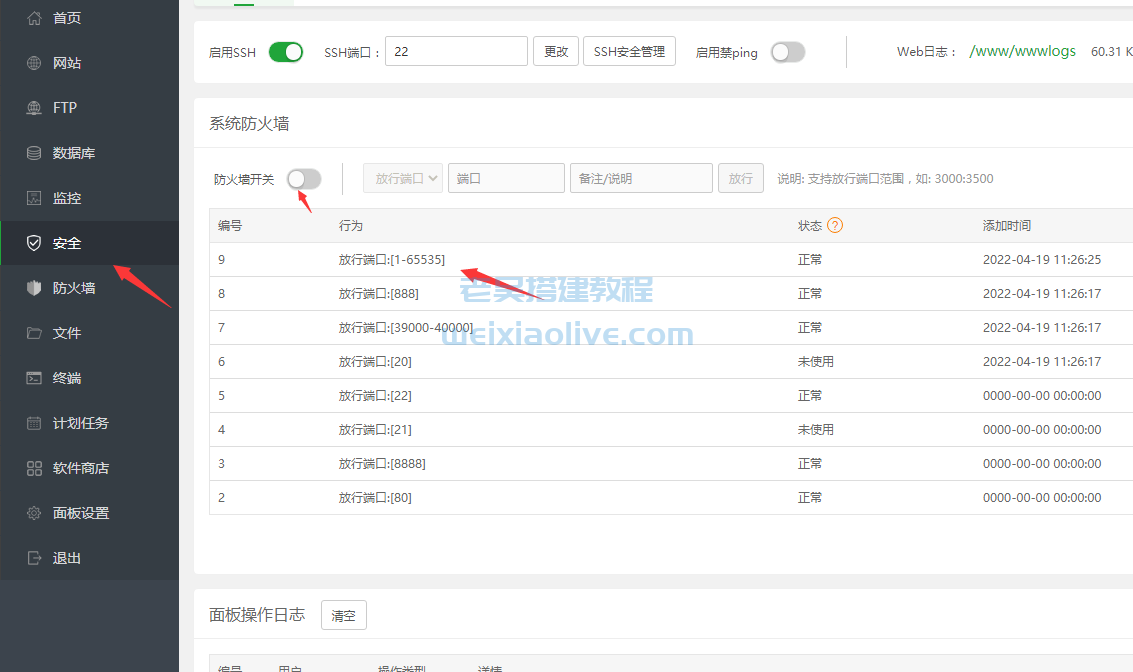Click the 备注/说明 input field
Screen dimensions: 1133x672
tap(641, 178)
